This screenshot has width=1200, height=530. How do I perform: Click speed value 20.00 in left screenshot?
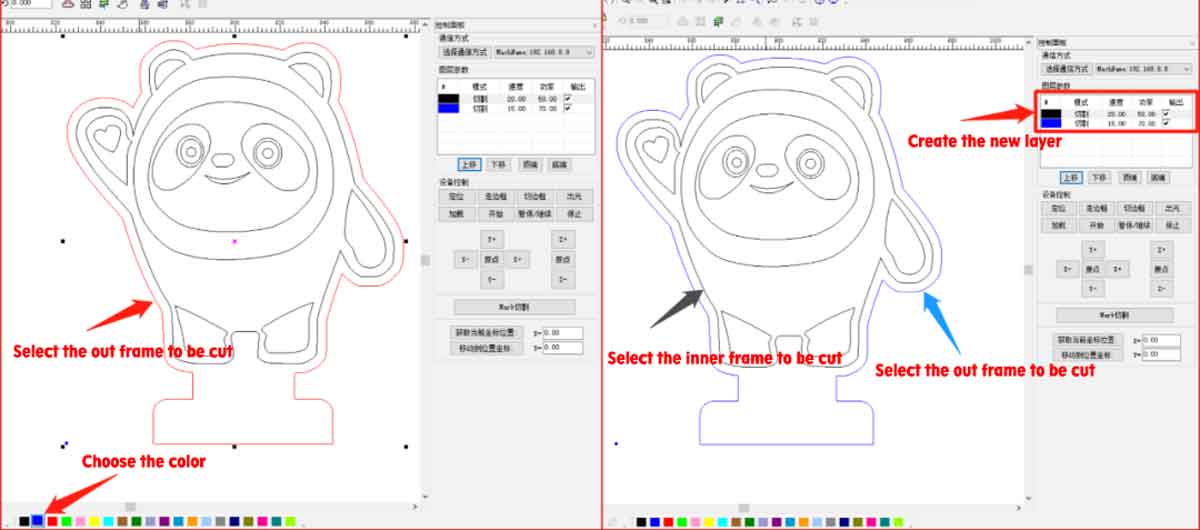pyautogui.click(x=517, y=98)
